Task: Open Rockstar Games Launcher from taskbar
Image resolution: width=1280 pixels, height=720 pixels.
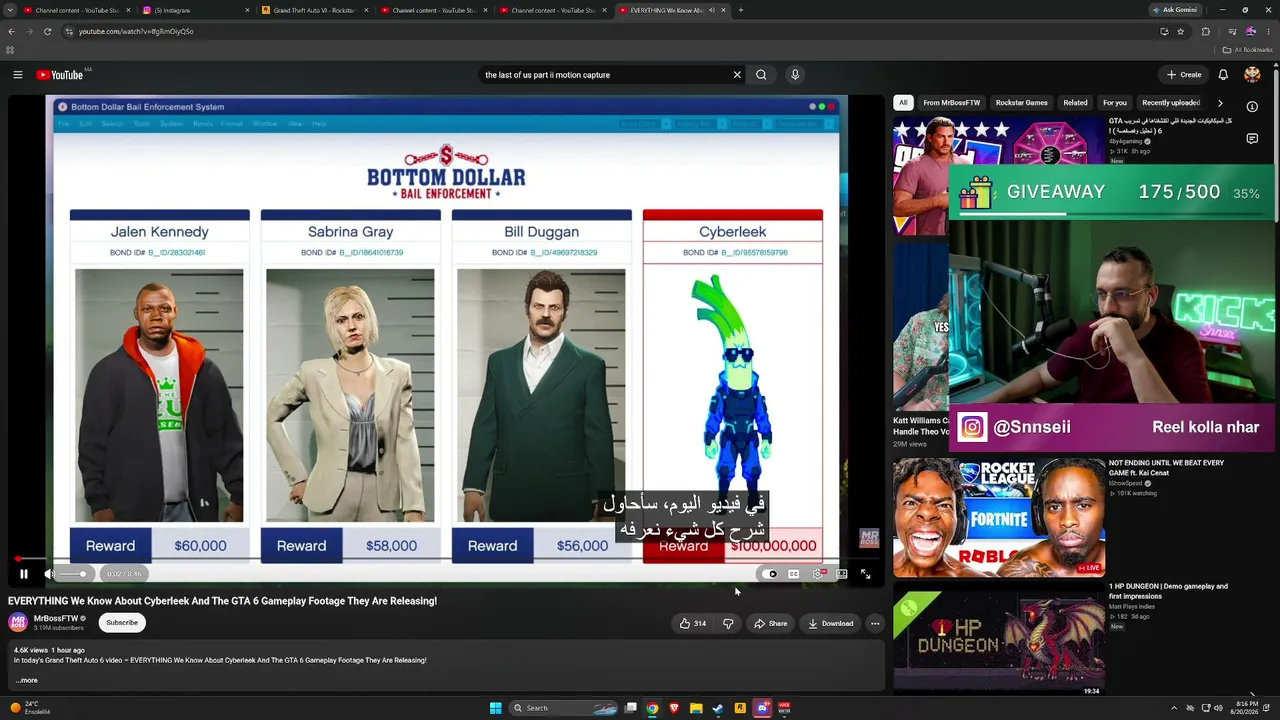Action: tap(740, 708)
